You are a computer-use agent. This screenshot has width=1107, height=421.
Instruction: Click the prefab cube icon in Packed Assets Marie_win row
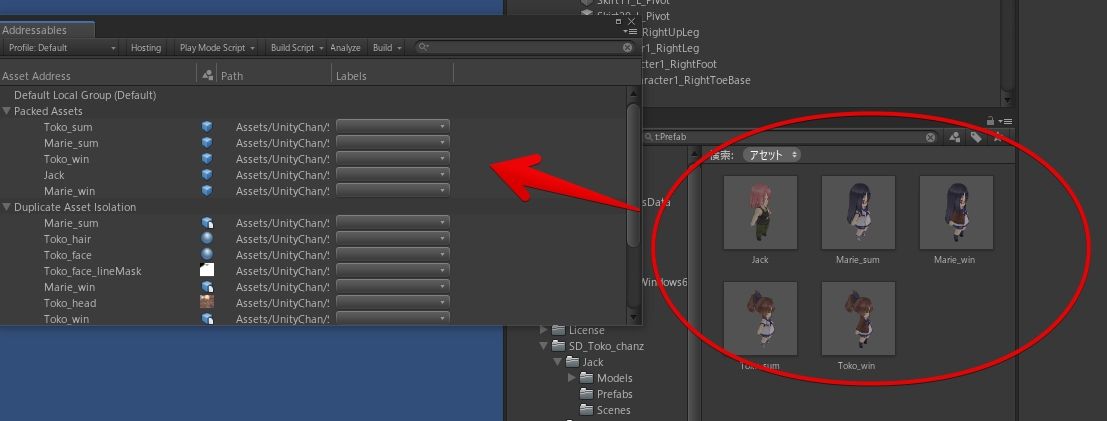tap(207, 191)
